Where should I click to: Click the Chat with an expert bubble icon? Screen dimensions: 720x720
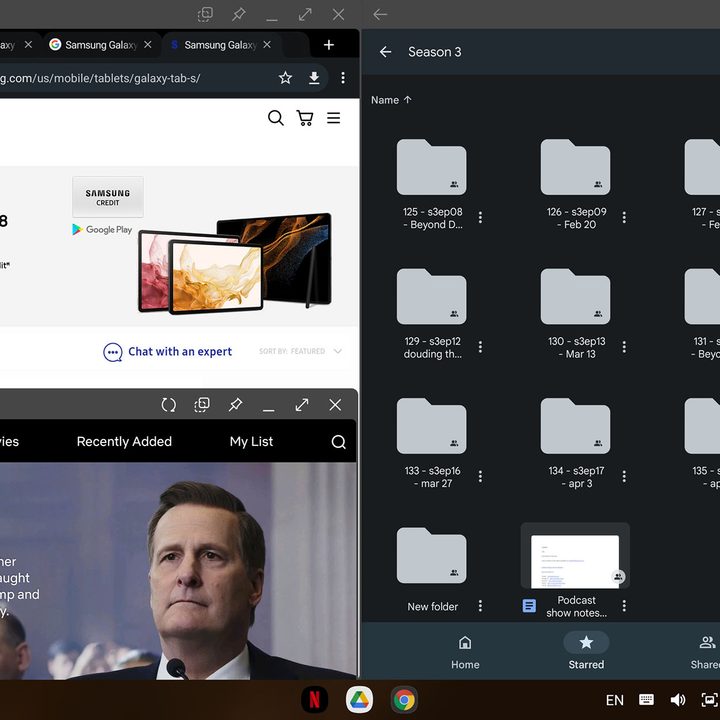(x=112, y=352)
